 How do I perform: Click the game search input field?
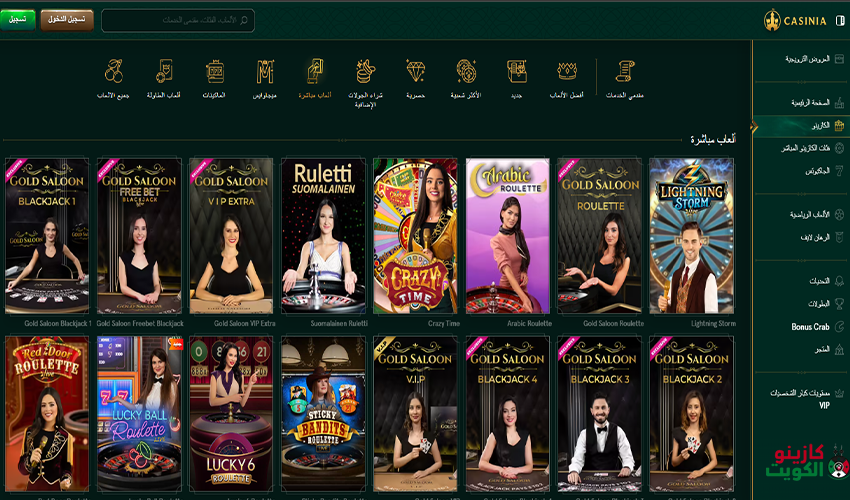point(178,20)
